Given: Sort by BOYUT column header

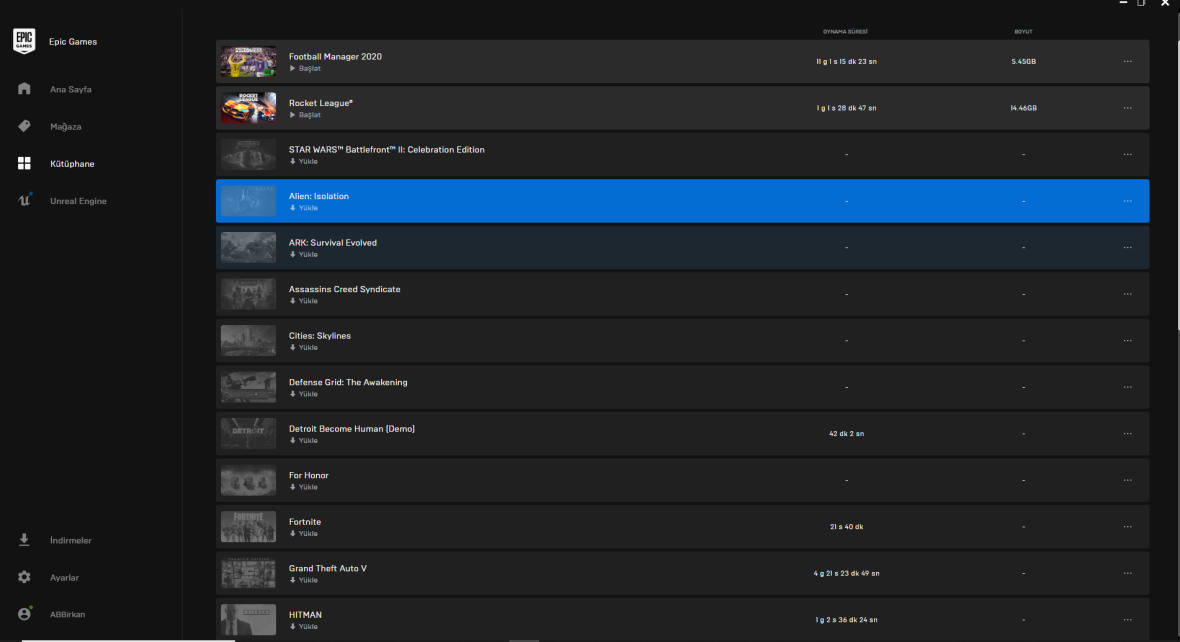Looking at the screenshot, I should [1023, 32].
